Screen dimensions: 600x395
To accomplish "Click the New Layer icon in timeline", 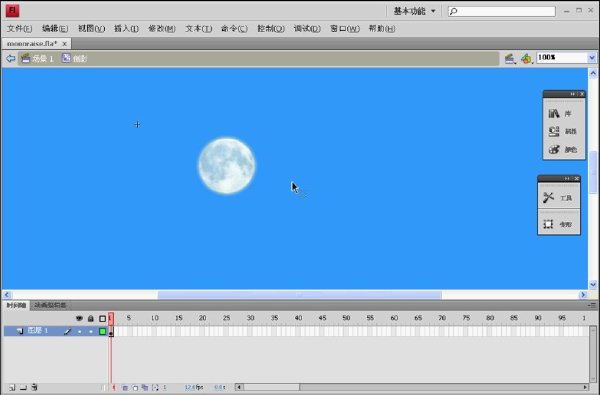I will pos(12,387).
